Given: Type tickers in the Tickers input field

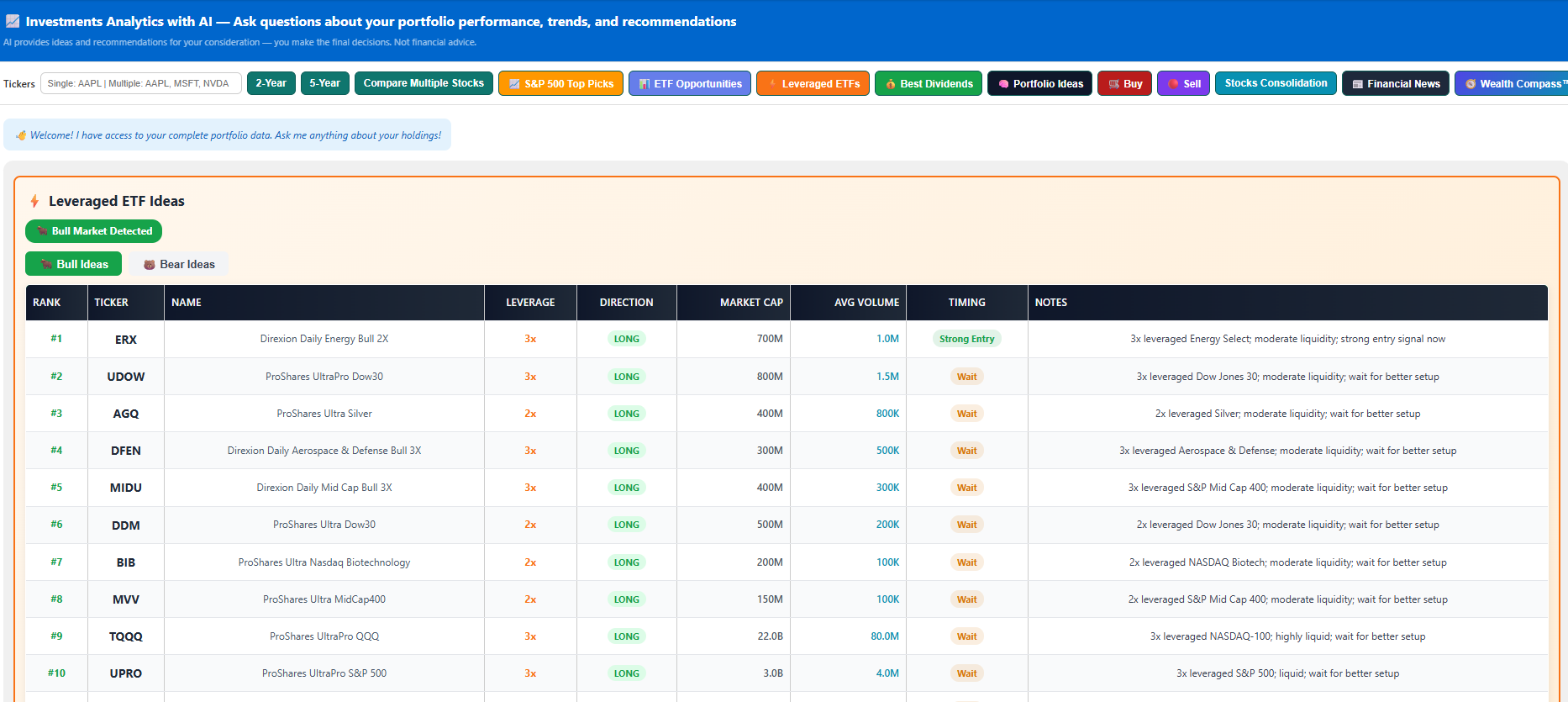Looking at the screenshot, I should click(140, 83).
